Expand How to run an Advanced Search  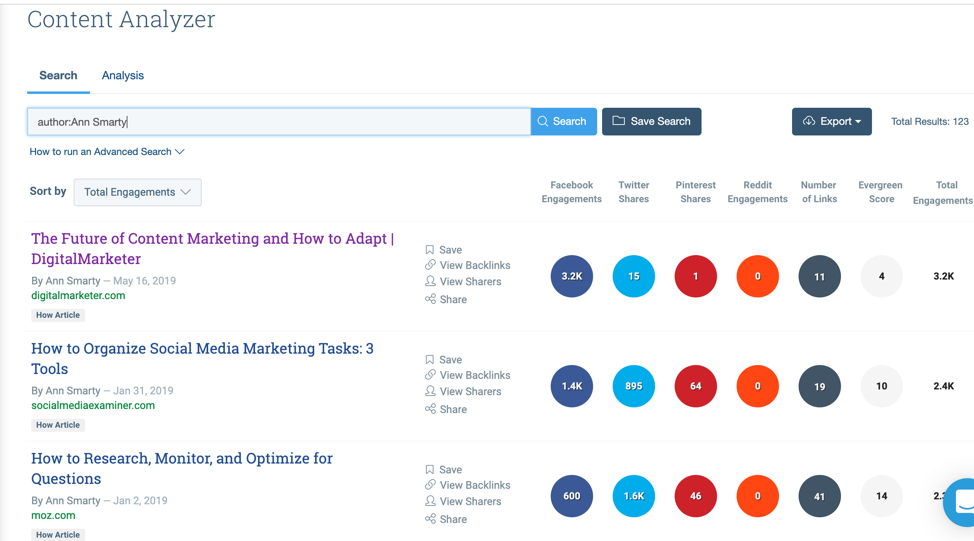[x=107, y=152]
